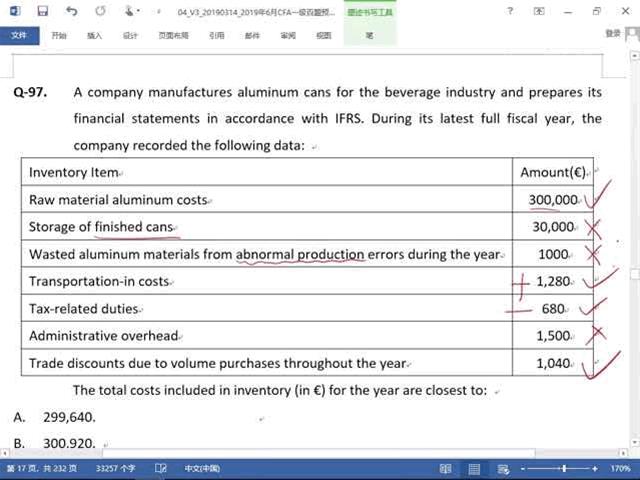The height and width of the screenshot is (480, 640).
Task: Open Ribbon Display Options
Action: tap(539, 11)
